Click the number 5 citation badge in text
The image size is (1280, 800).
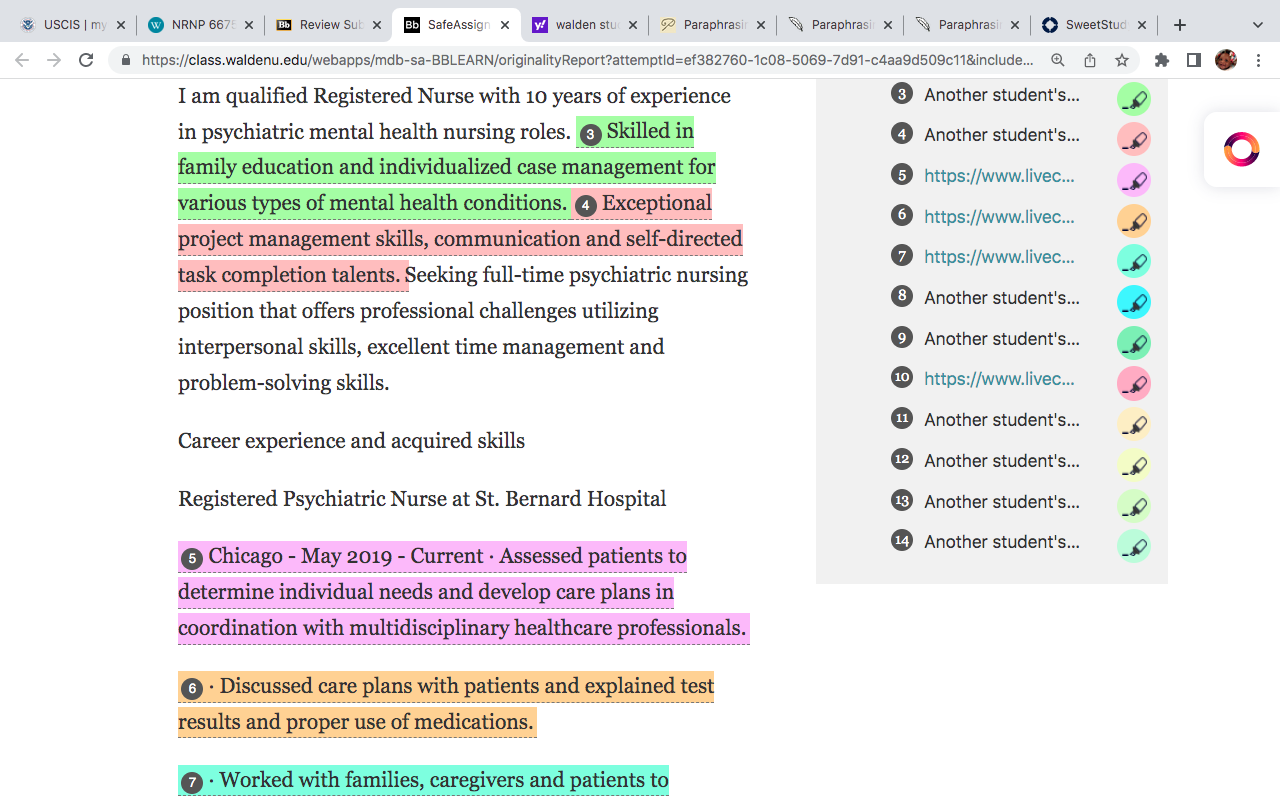(192, 558)
